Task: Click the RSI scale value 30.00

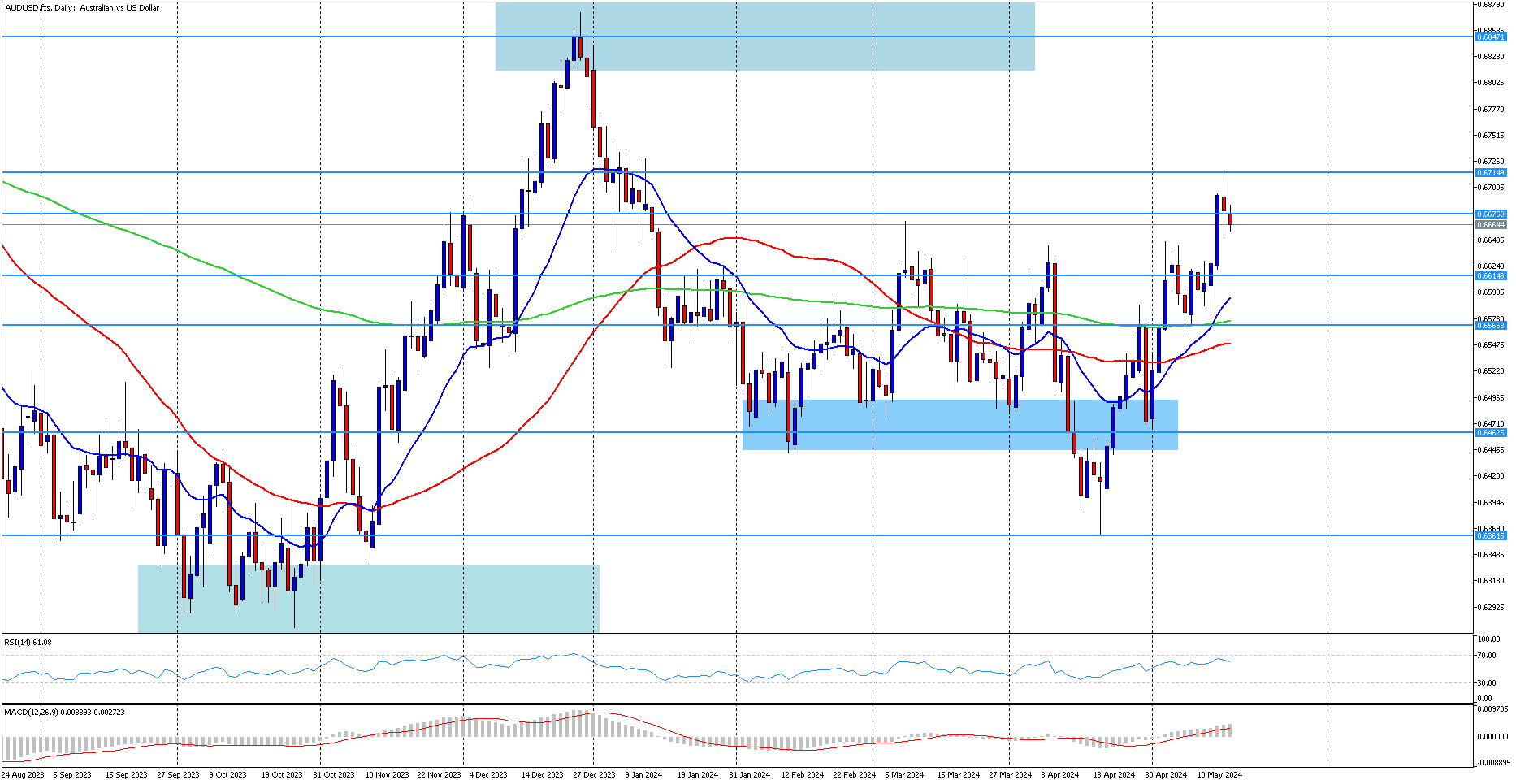Action: click(1487, 682)
